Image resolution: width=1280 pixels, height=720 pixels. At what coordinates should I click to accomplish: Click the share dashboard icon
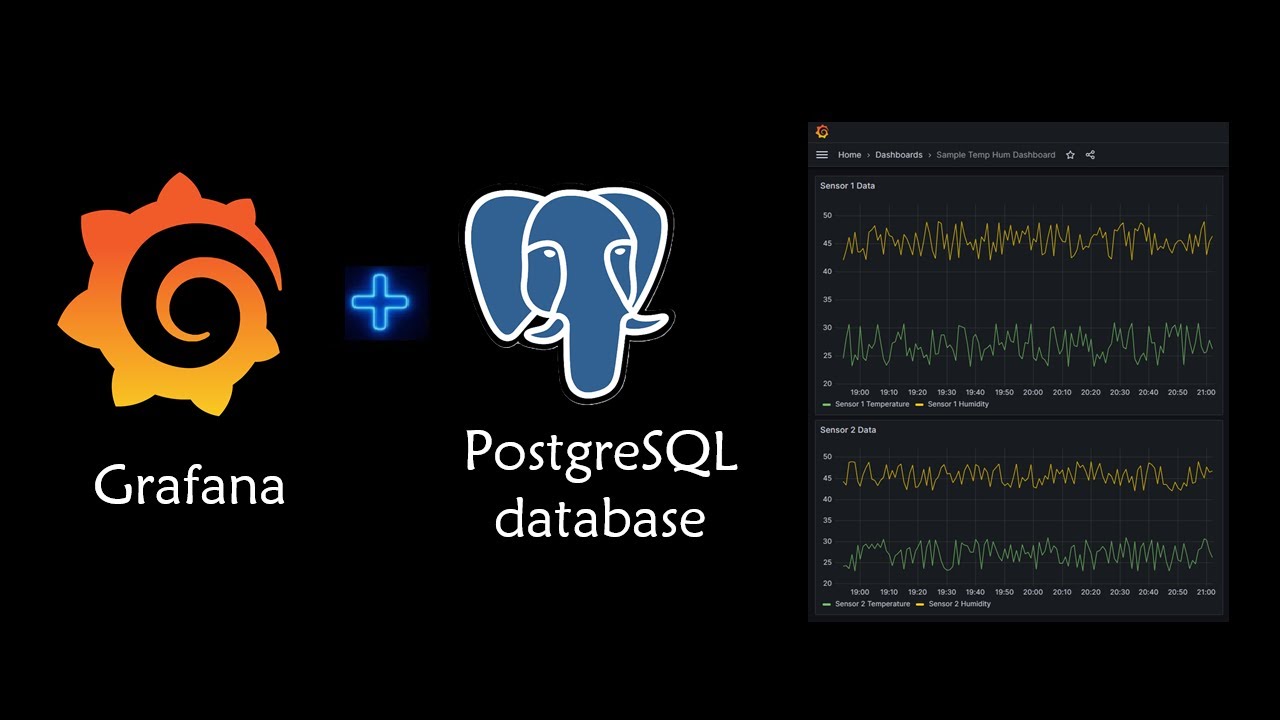(x=1090, y=155)
